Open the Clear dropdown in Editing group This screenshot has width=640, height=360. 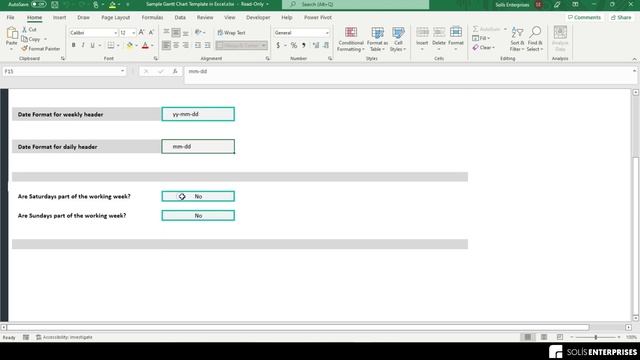pyautogui.click(x=484, y=47)
